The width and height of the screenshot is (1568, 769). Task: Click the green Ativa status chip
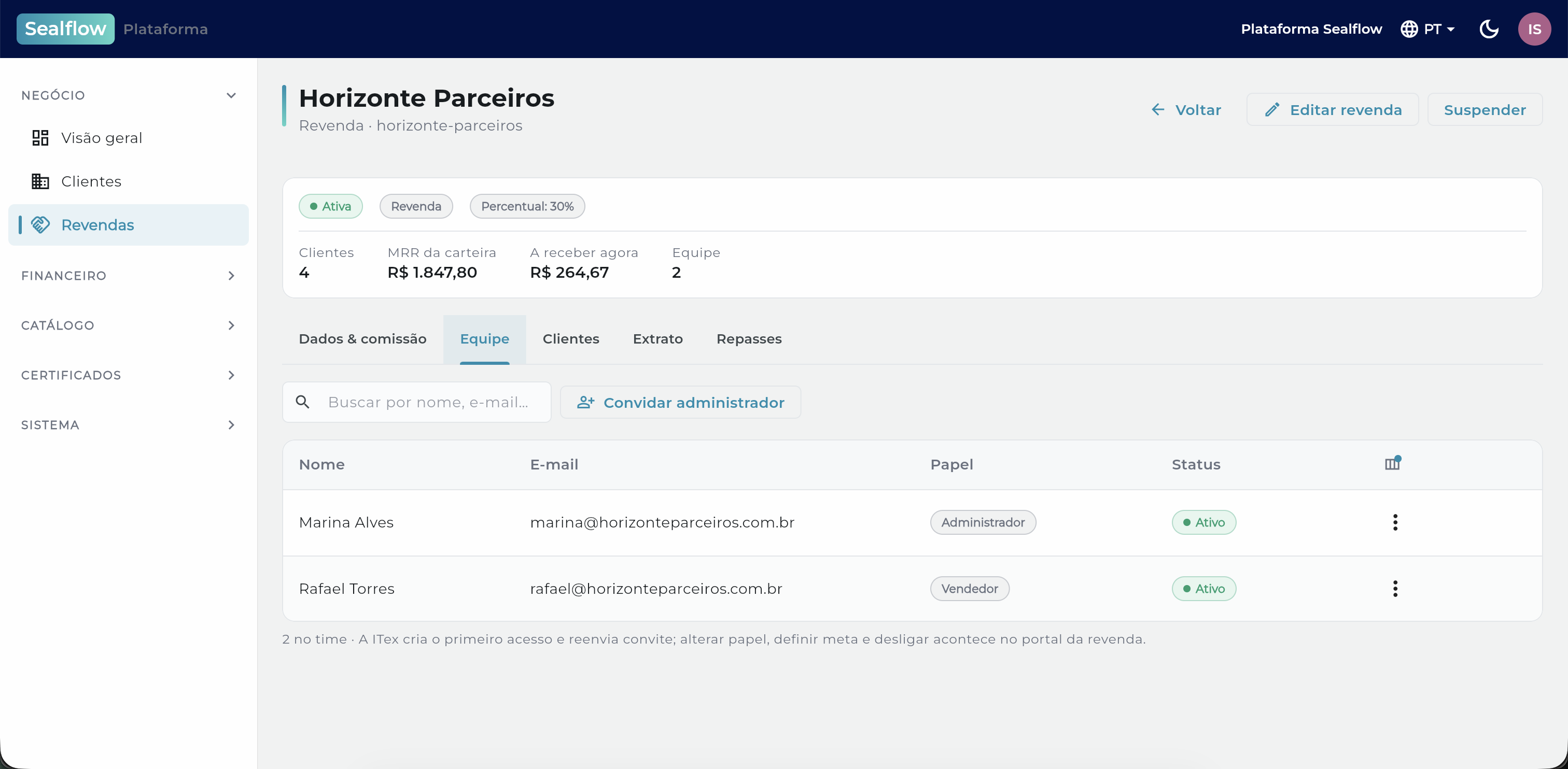pos(330,206)
